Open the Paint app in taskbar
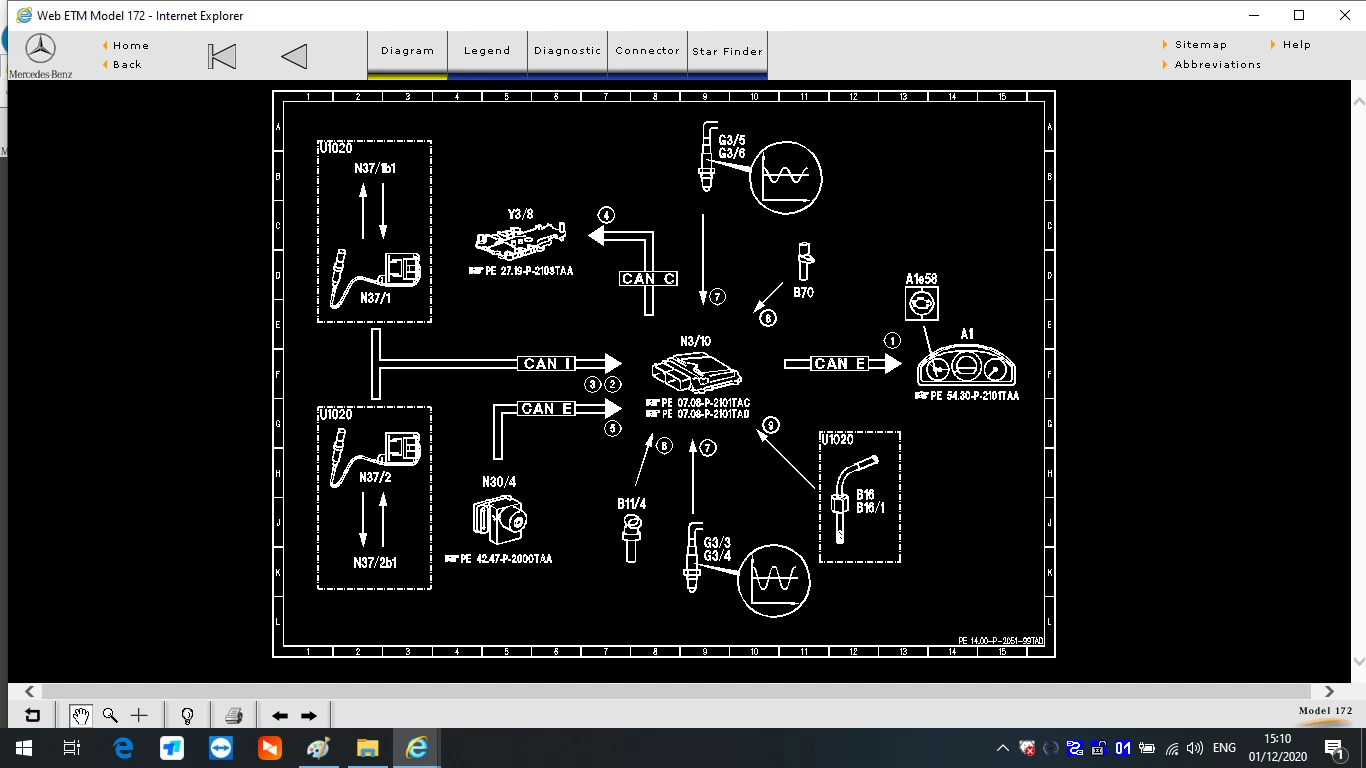 click(319, 748)
